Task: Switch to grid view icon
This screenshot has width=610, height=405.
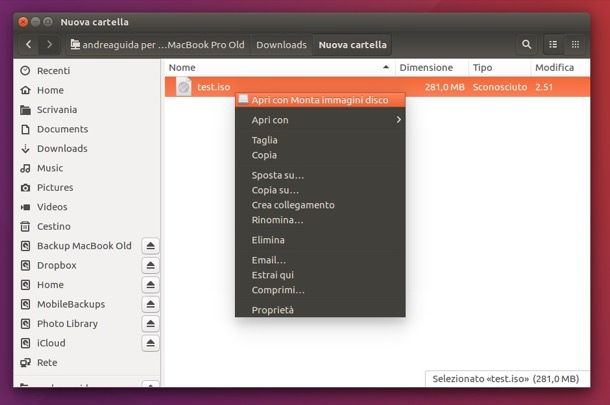Action: point(575,45)
